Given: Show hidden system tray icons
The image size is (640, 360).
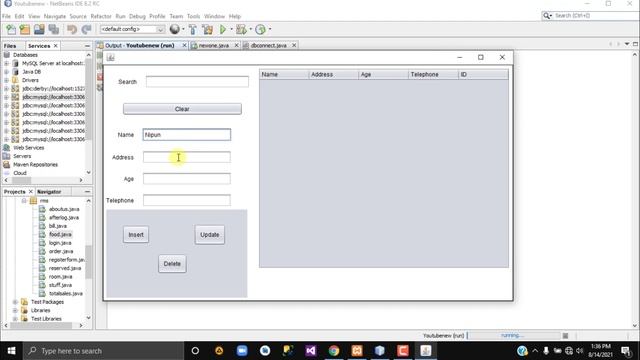Looking at the screenshot, I should (535, 351).
